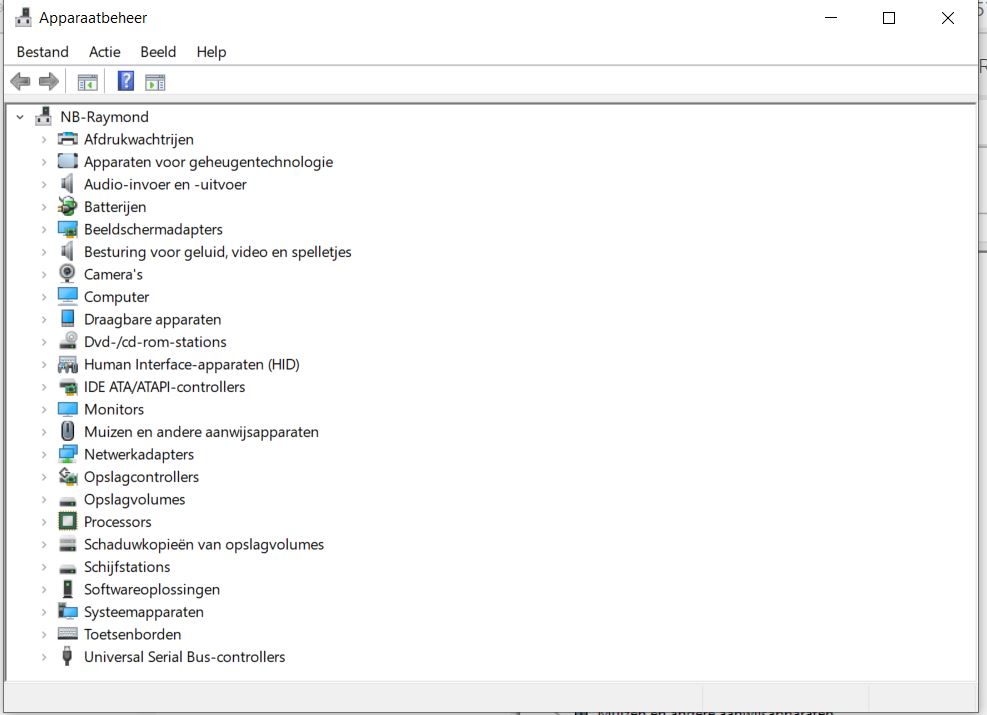Open the Bestand menu
Viewport: 987px width, 715px height.
43,52
